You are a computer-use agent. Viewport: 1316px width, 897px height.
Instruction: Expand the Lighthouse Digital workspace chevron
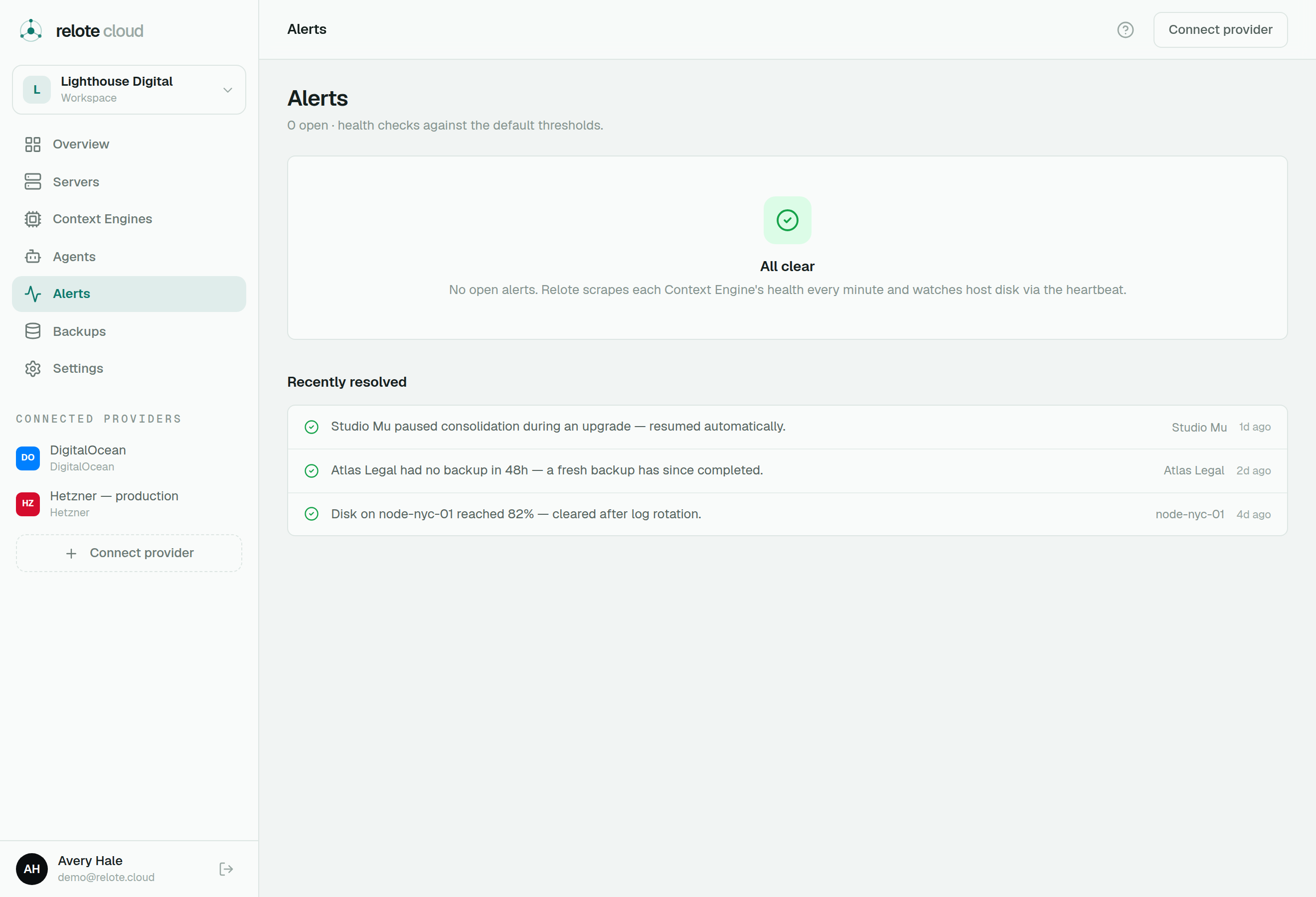pos(228,90)
